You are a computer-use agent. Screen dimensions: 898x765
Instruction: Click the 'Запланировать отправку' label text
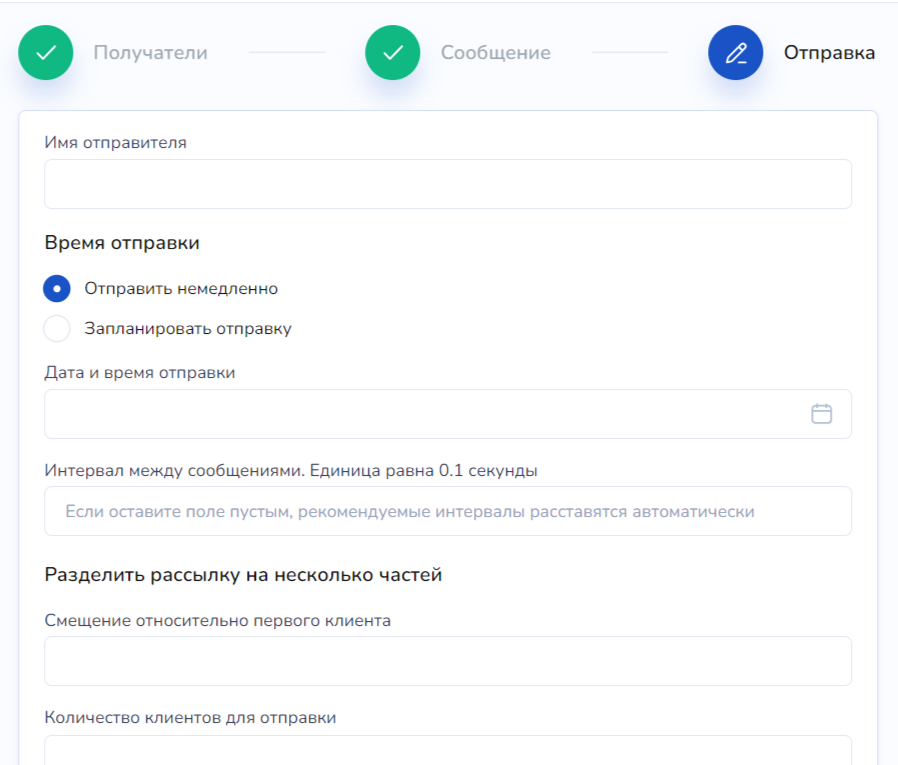(x=188, y=329)
